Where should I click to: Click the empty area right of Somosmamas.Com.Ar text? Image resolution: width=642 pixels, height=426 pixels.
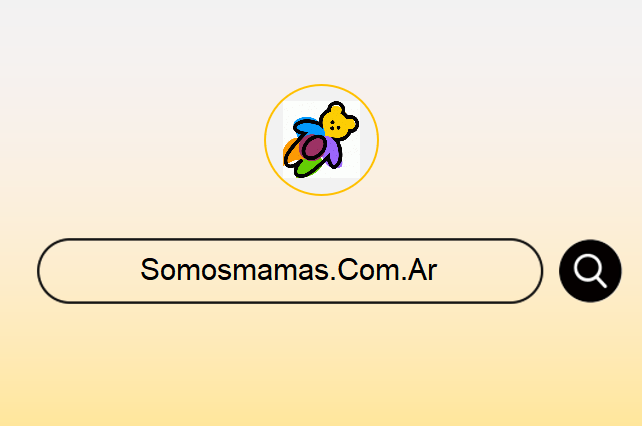[487, 271]
